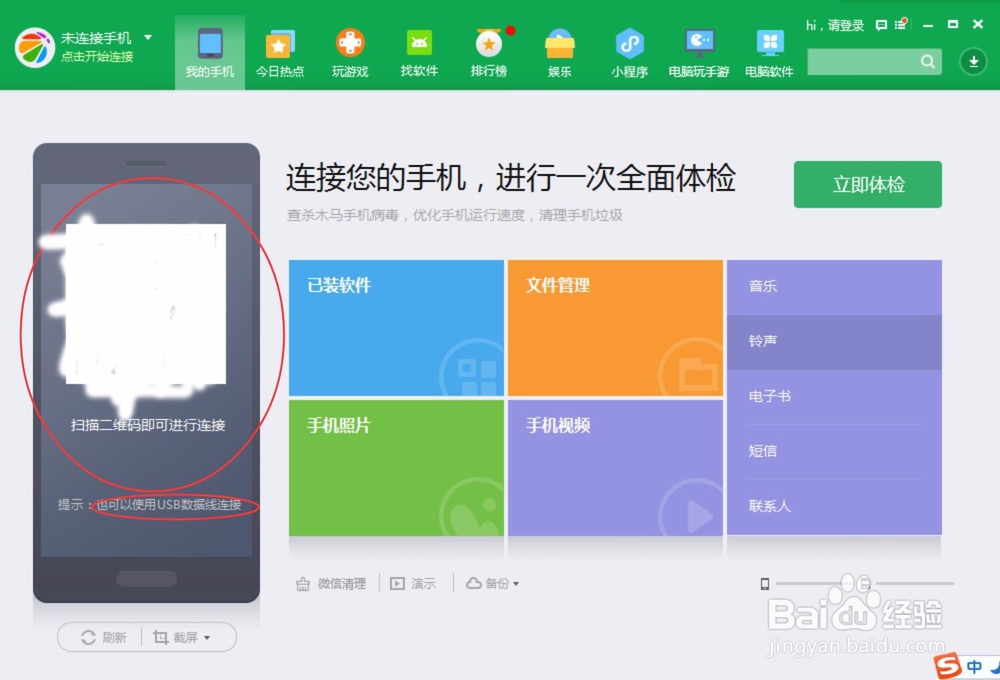Screen dimensions: 1000x680
Task: Click the heading 连接您的手机，进行一次全面体检
Action: tap(510, 177)
